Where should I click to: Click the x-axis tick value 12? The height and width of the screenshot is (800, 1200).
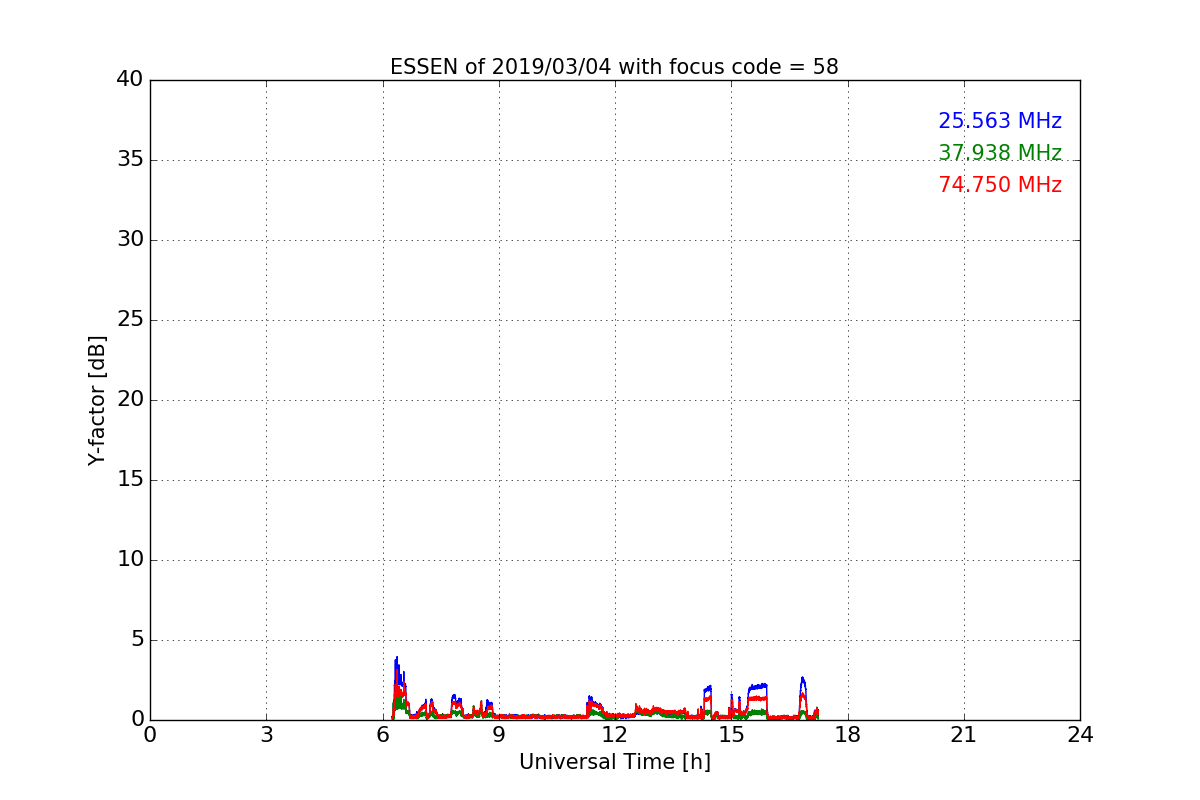[x=615, y=735]
